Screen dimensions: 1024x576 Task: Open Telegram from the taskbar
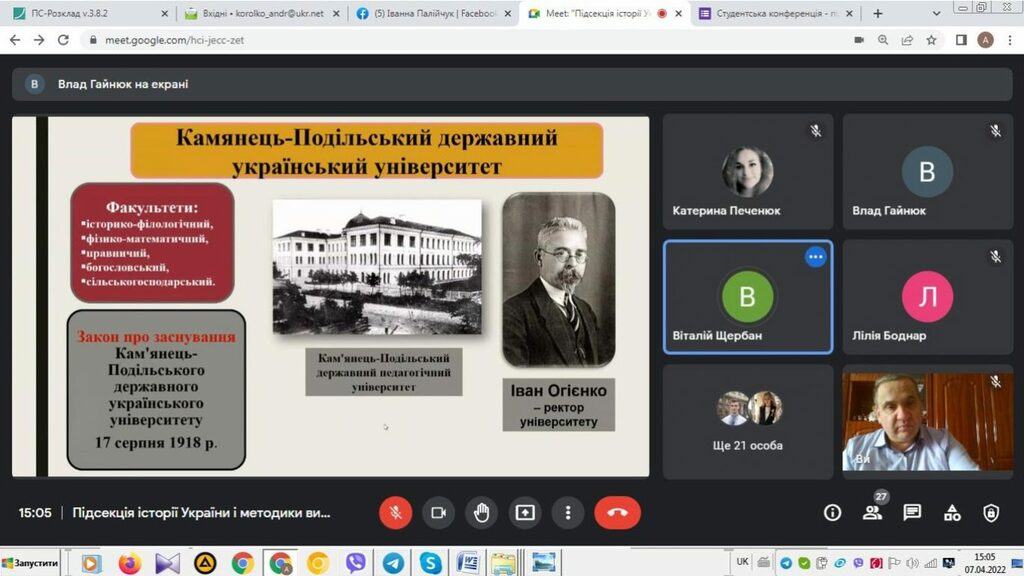click(393, 563)
